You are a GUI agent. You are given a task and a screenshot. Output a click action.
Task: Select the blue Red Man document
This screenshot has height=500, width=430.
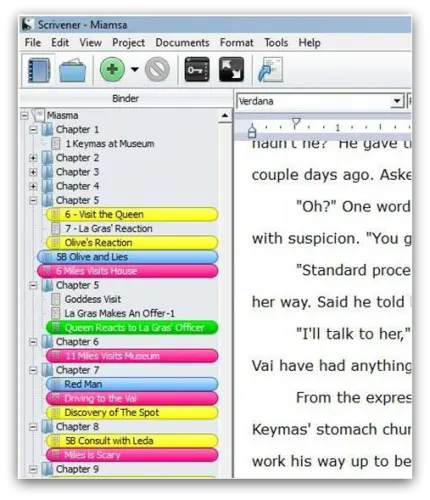[x=132, y=384]
